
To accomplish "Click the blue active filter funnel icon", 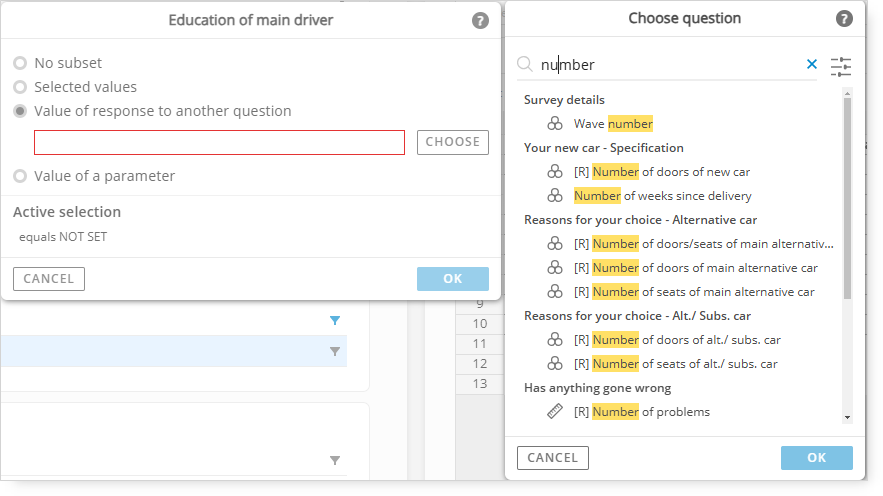I will [335, 320].
